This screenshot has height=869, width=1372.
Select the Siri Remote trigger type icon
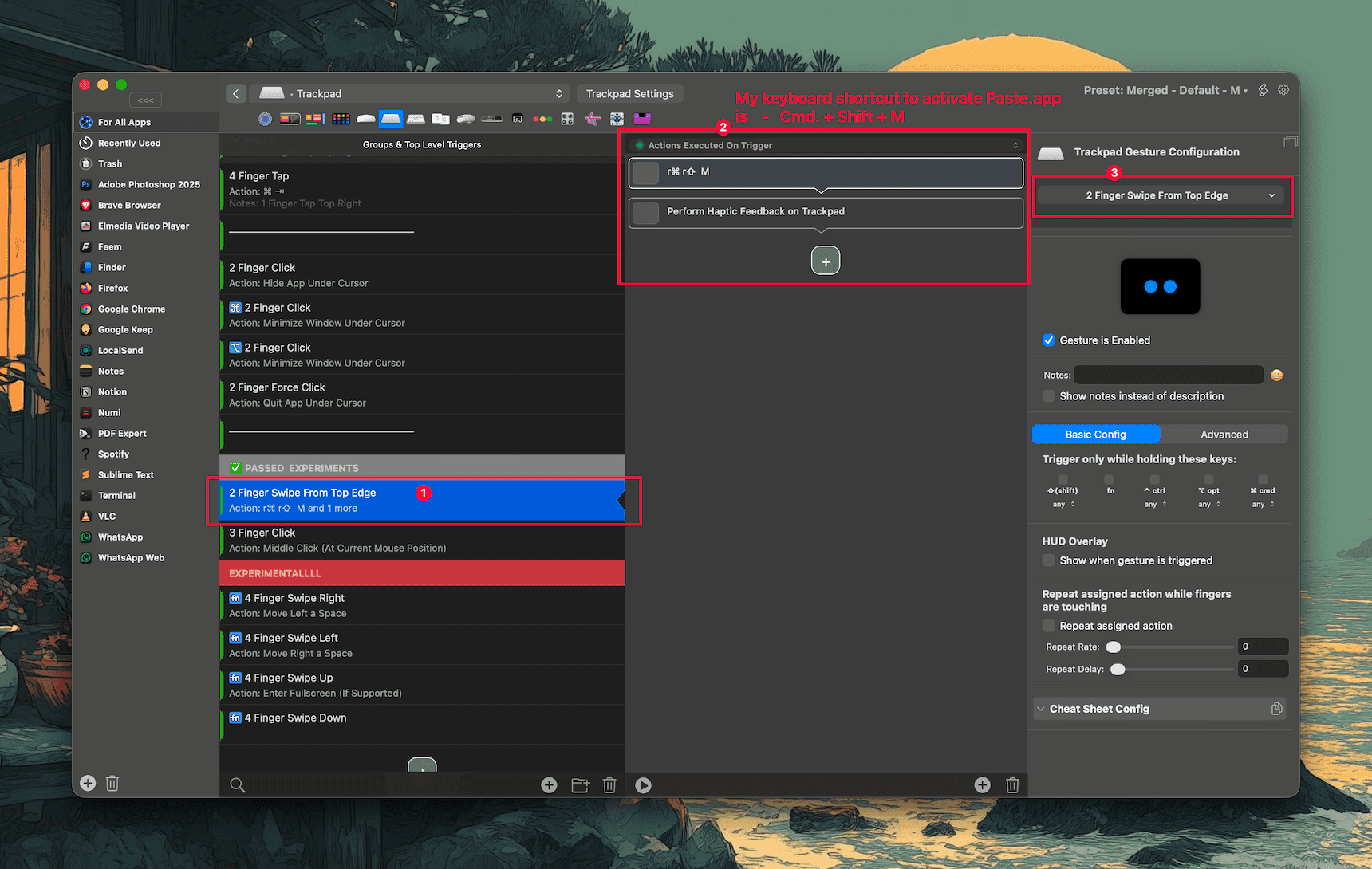(491, 119)
